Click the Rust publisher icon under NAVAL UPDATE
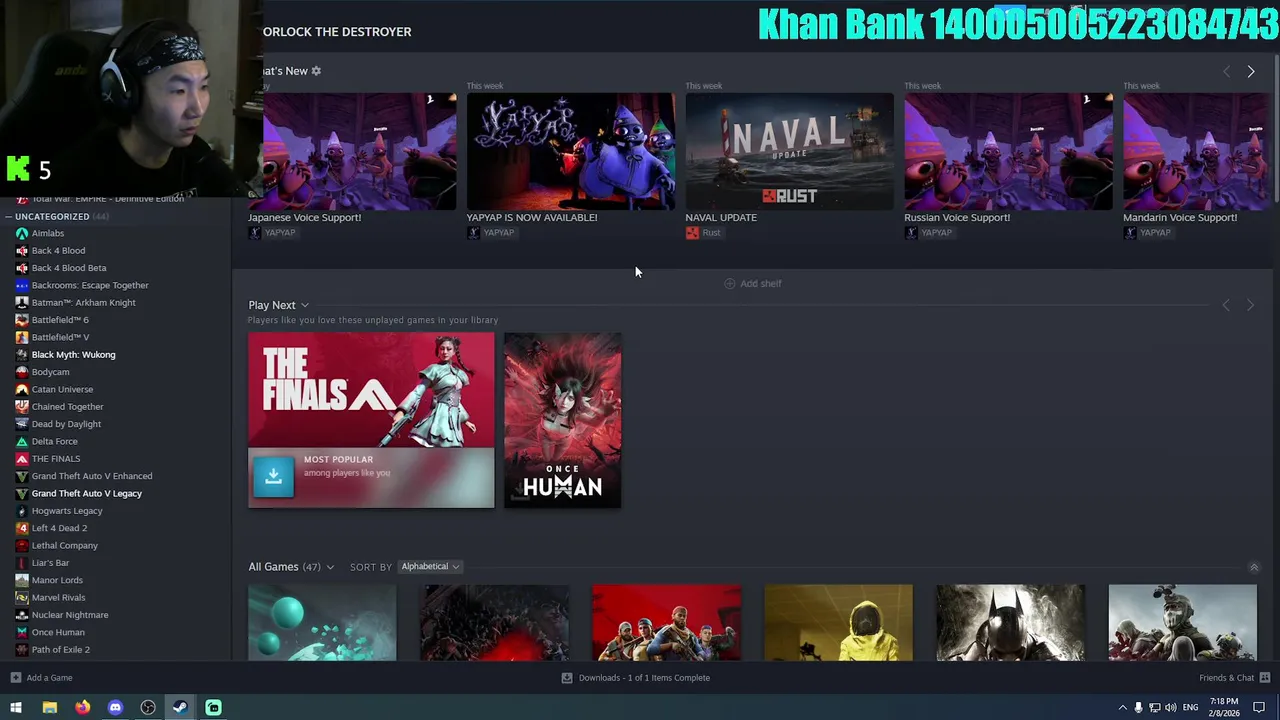This screenshot has height=720, width=1280. 692,233
